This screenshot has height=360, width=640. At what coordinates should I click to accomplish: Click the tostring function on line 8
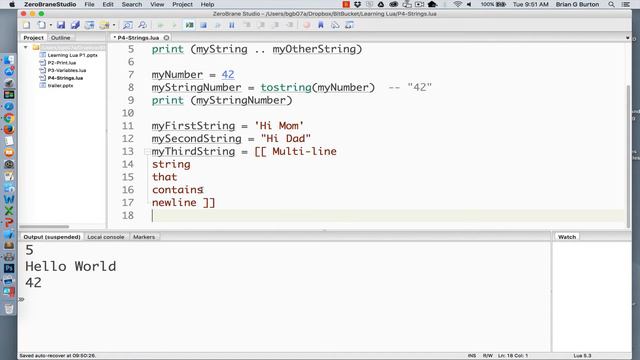286,87
